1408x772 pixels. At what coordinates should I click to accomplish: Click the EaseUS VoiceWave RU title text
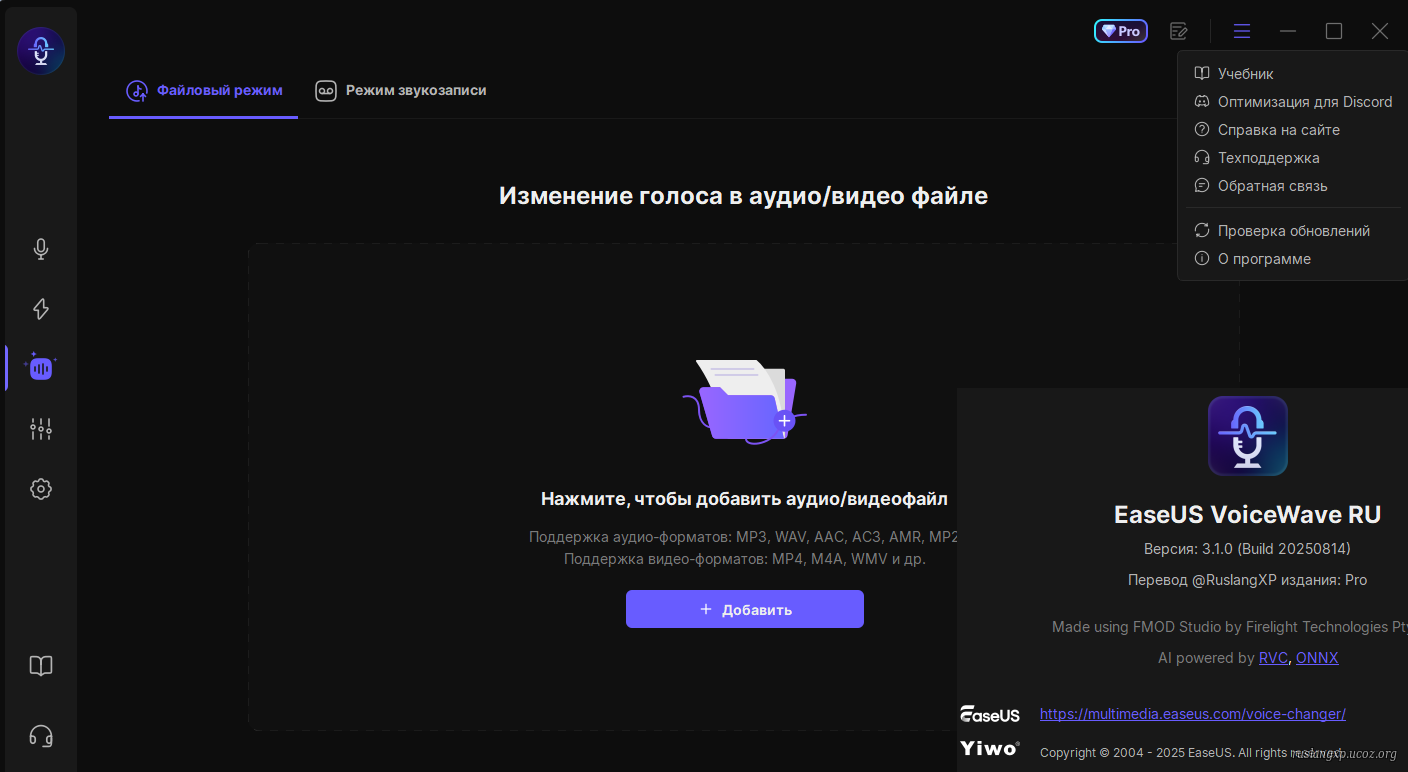point(1247,515)
